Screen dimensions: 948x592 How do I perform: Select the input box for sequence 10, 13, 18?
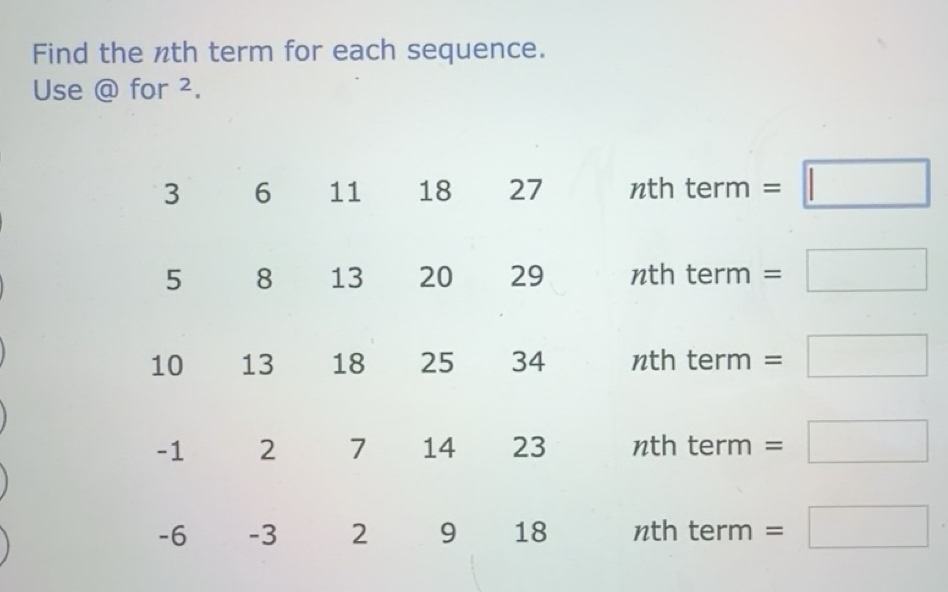coord(866,356)
